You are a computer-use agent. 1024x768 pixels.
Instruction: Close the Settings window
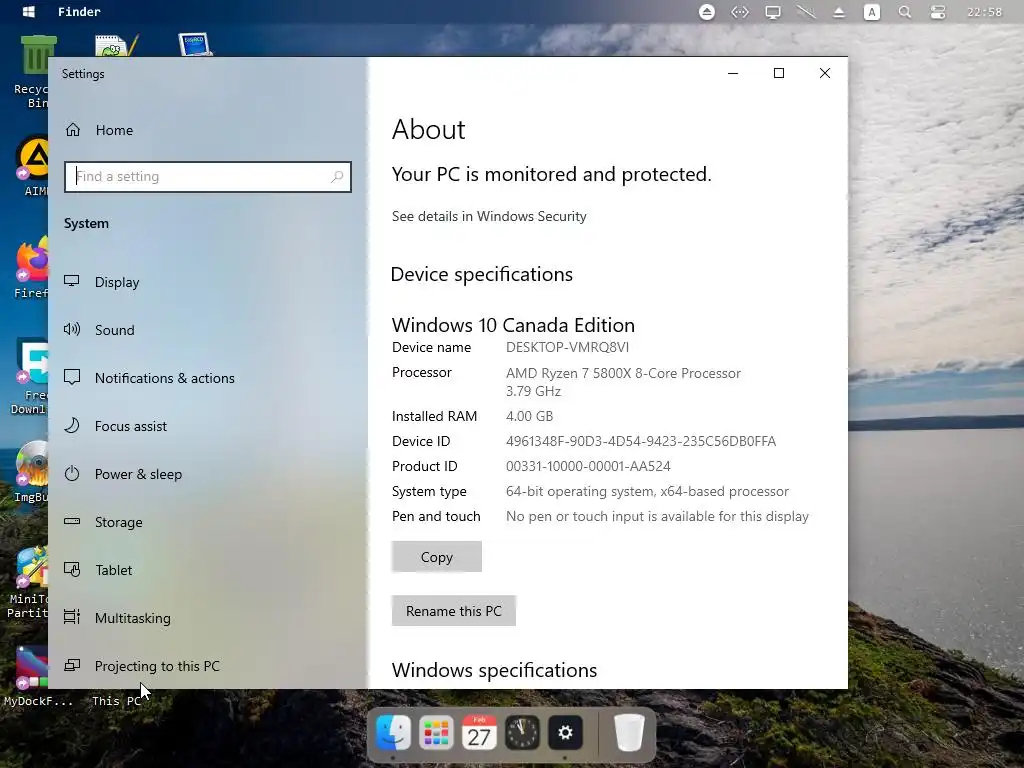point(825,73)
